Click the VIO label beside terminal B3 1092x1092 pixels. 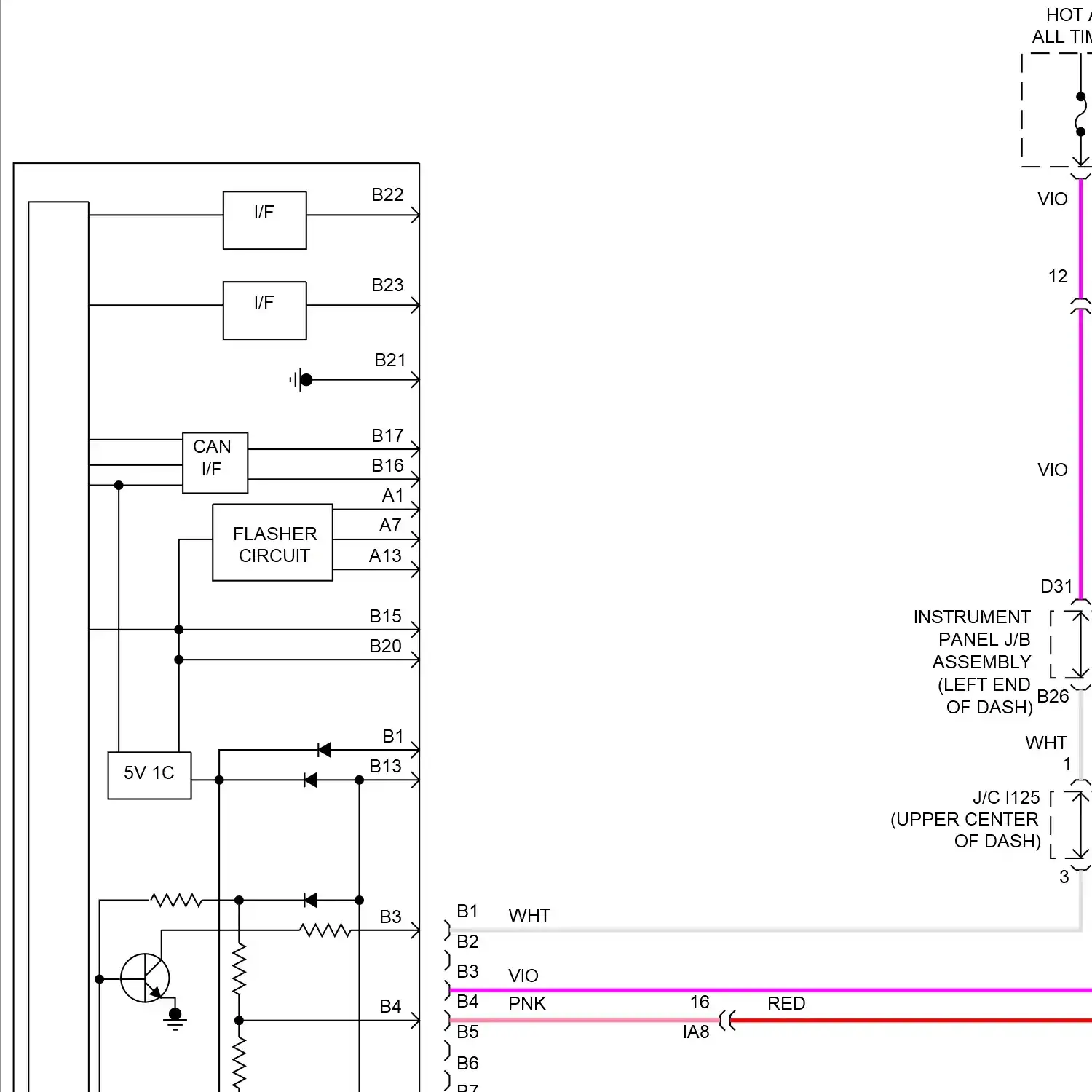[523, 976]
